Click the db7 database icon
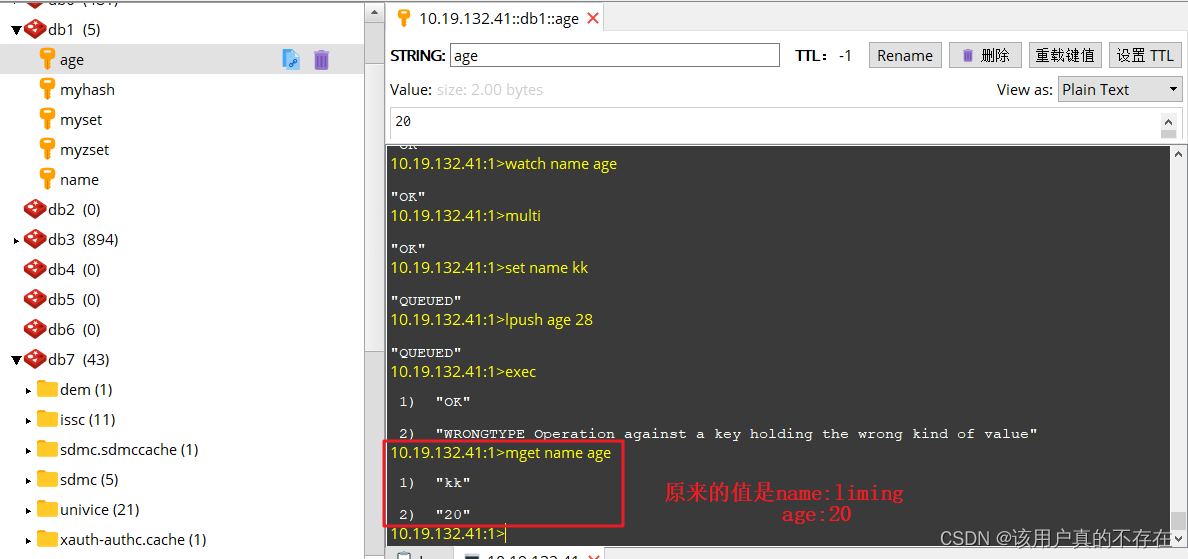 [35, 359]
